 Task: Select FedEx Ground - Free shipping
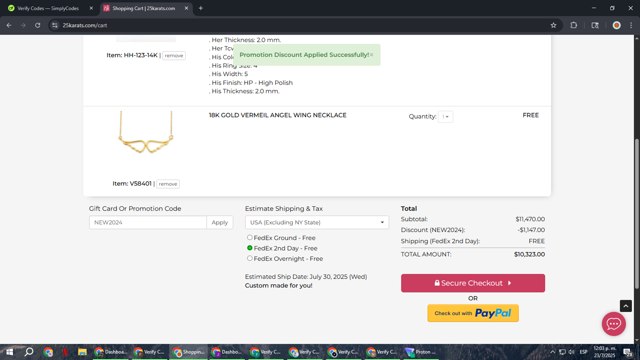(x=249, y=237)
